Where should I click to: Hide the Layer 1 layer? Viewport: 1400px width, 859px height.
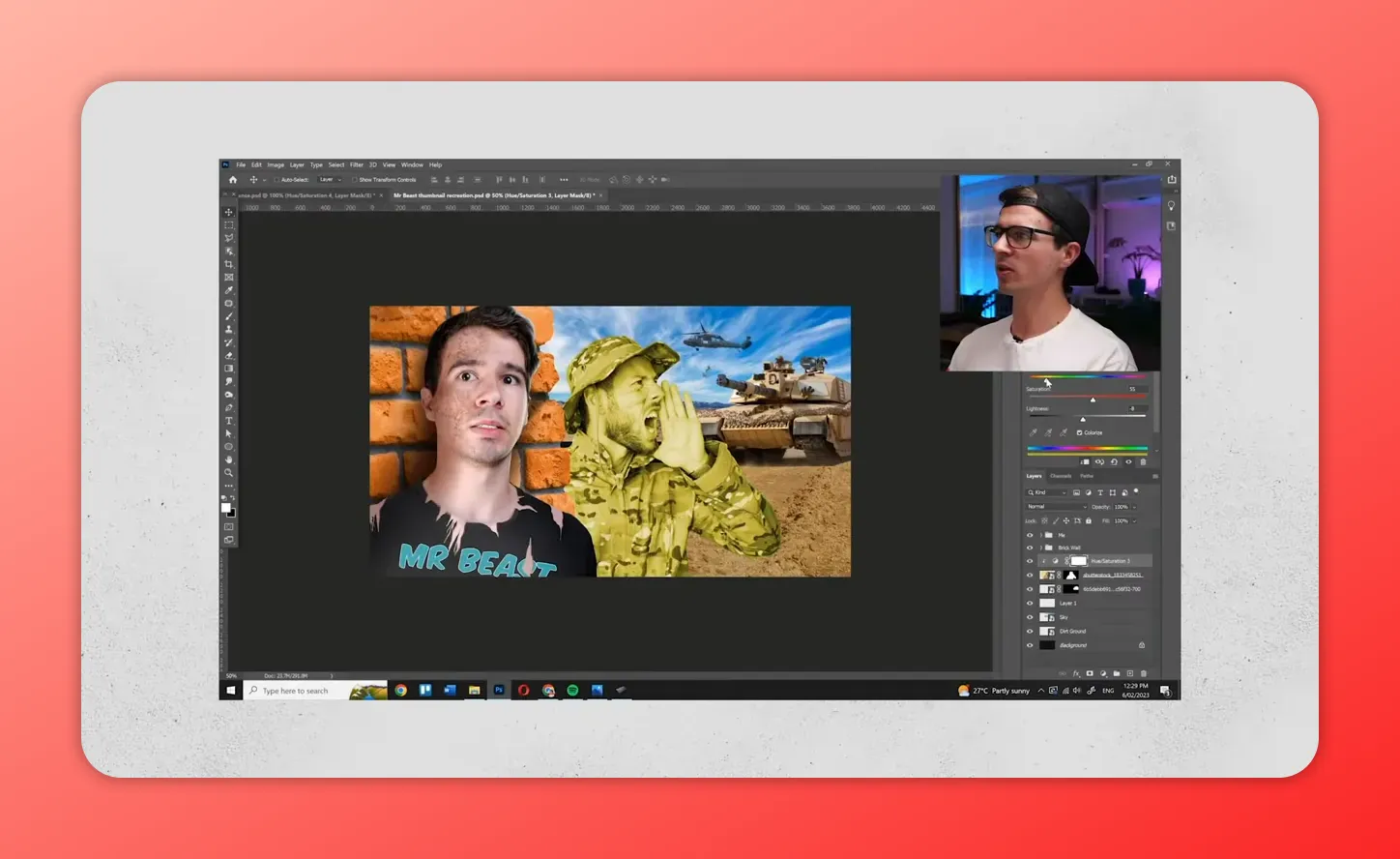(x=1030, y=603)
